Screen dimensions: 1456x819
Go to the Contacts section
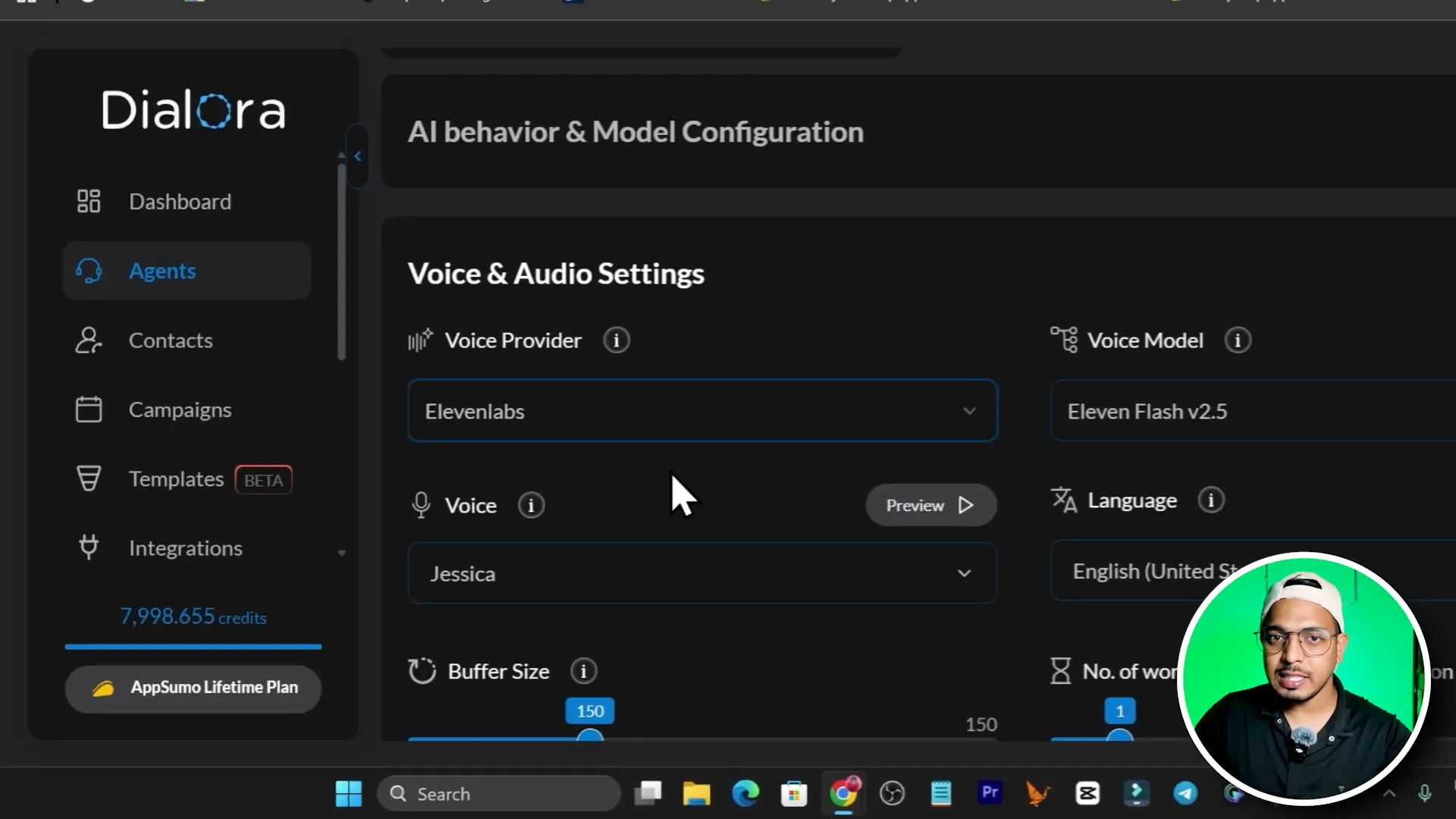[x=171, y=340]
